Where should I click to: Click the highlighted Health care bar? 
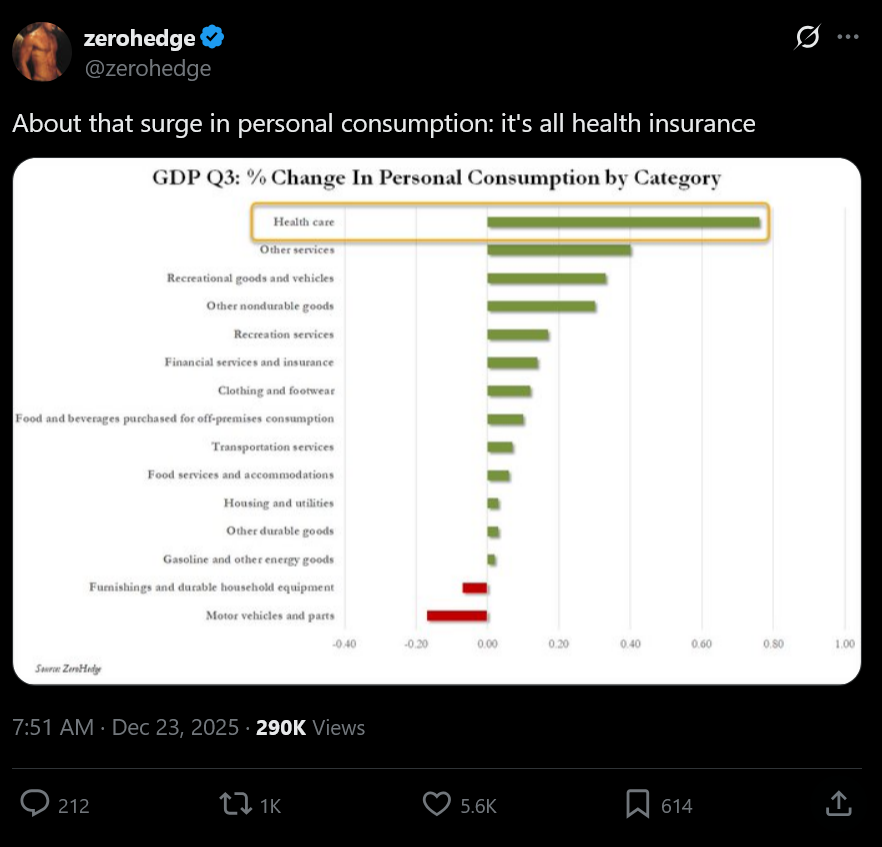tap(623, 222)
